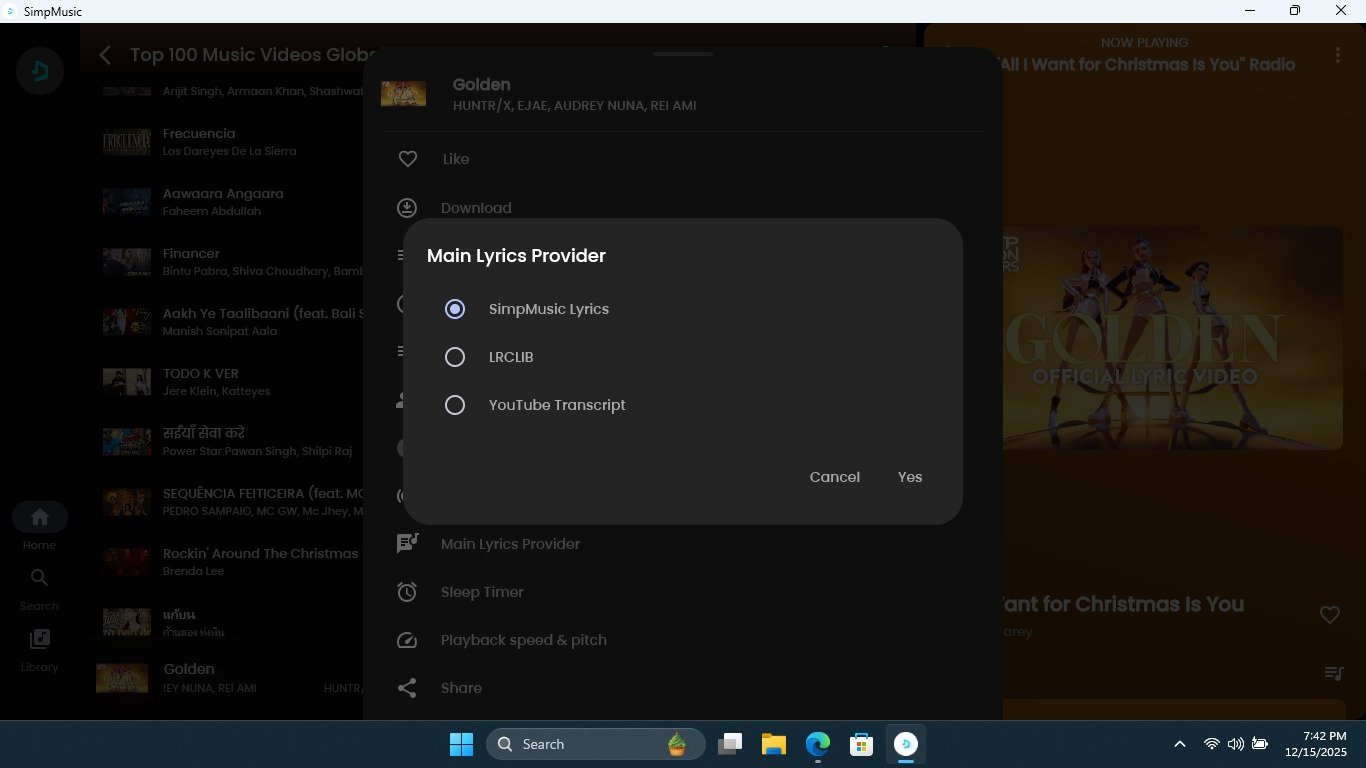
Task: Click the Golden lyric video artwork
Action: coord(1172,338)
